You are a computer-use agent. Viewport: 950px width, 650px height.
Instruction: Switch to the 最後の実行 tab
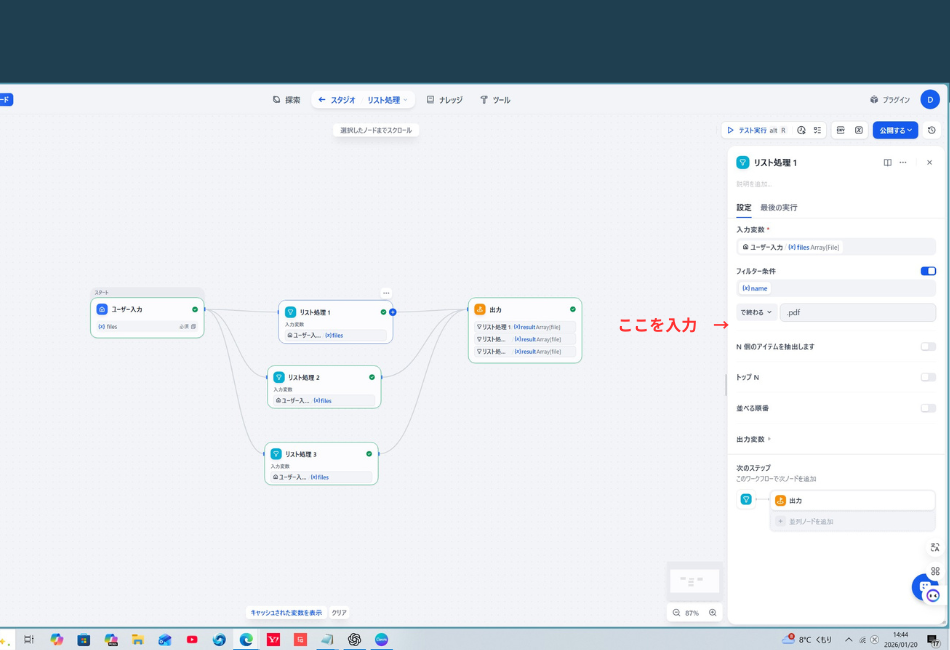(777, 207)
